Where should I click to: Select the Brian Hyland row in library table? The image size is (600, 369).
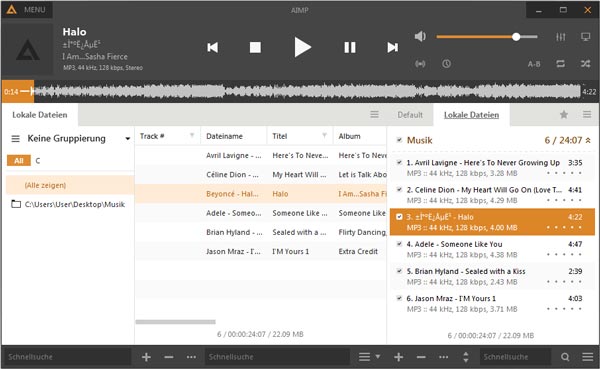tap(261, 232)
